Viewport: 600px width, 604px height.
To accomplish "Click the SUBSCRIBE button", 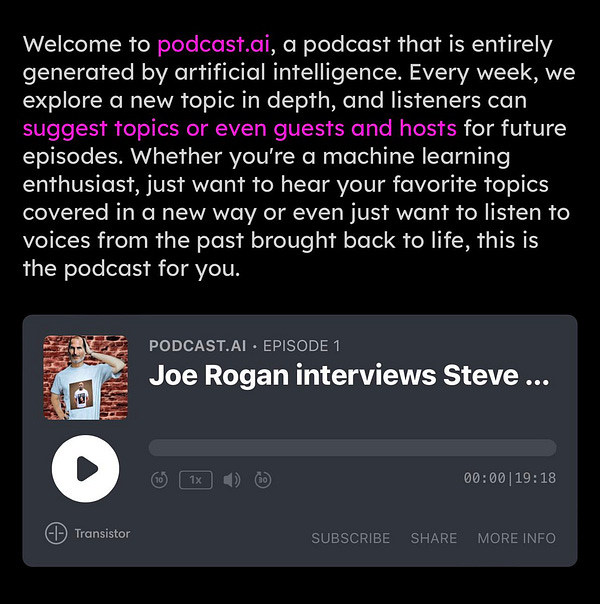I will point(350,538).
